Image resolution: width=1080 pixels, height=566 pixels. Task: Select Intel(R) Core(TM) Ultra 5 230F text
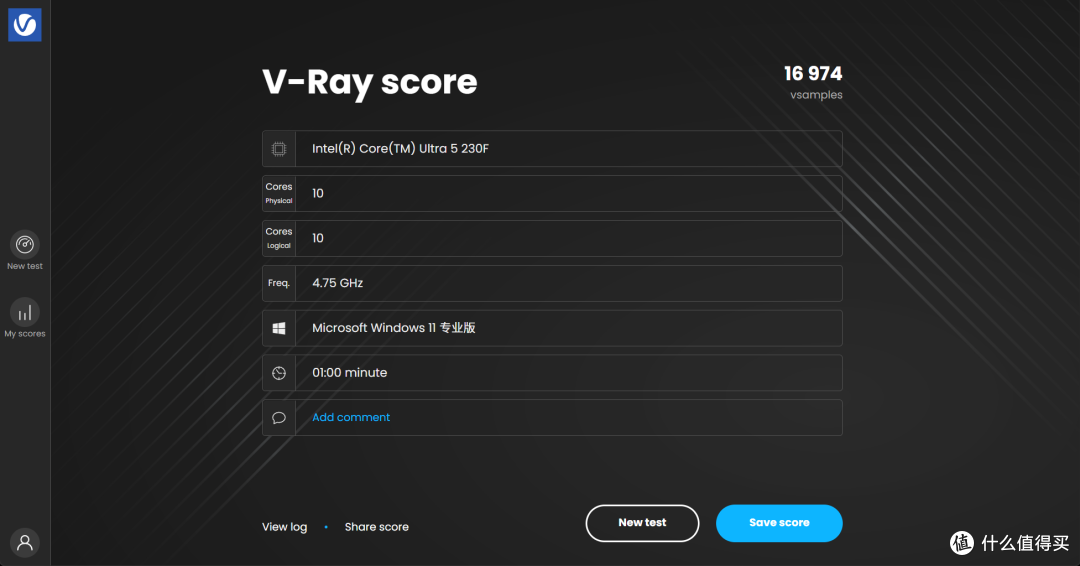tap(400, 149)
